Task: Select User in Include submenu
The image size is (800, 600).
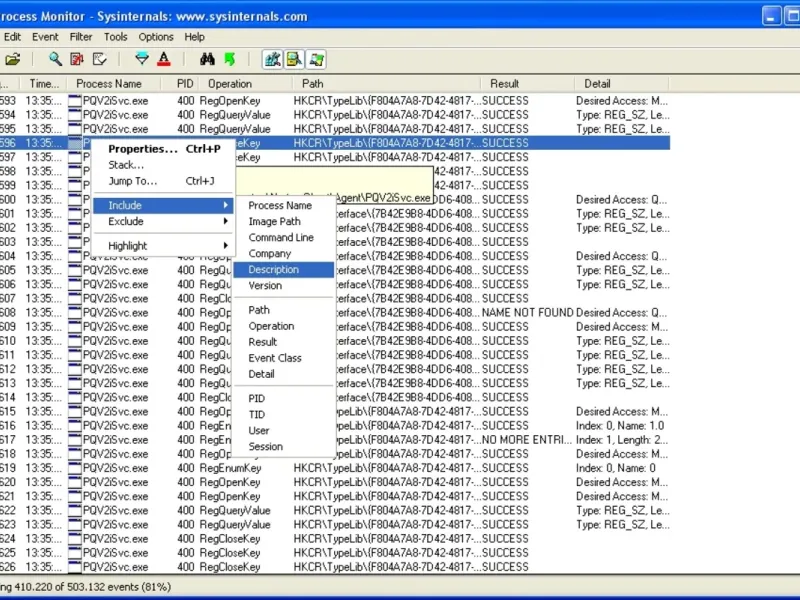Action: (x=284, y=431)
